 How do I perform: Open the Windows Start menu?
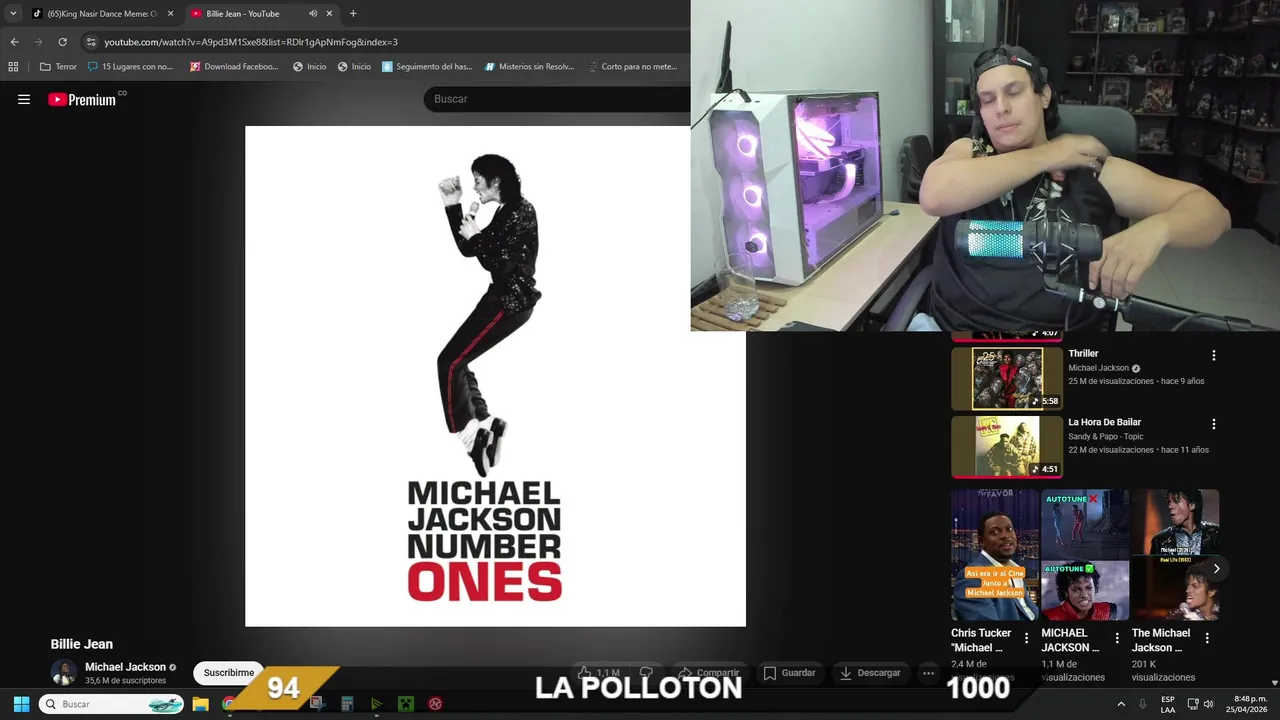[21, 704]
